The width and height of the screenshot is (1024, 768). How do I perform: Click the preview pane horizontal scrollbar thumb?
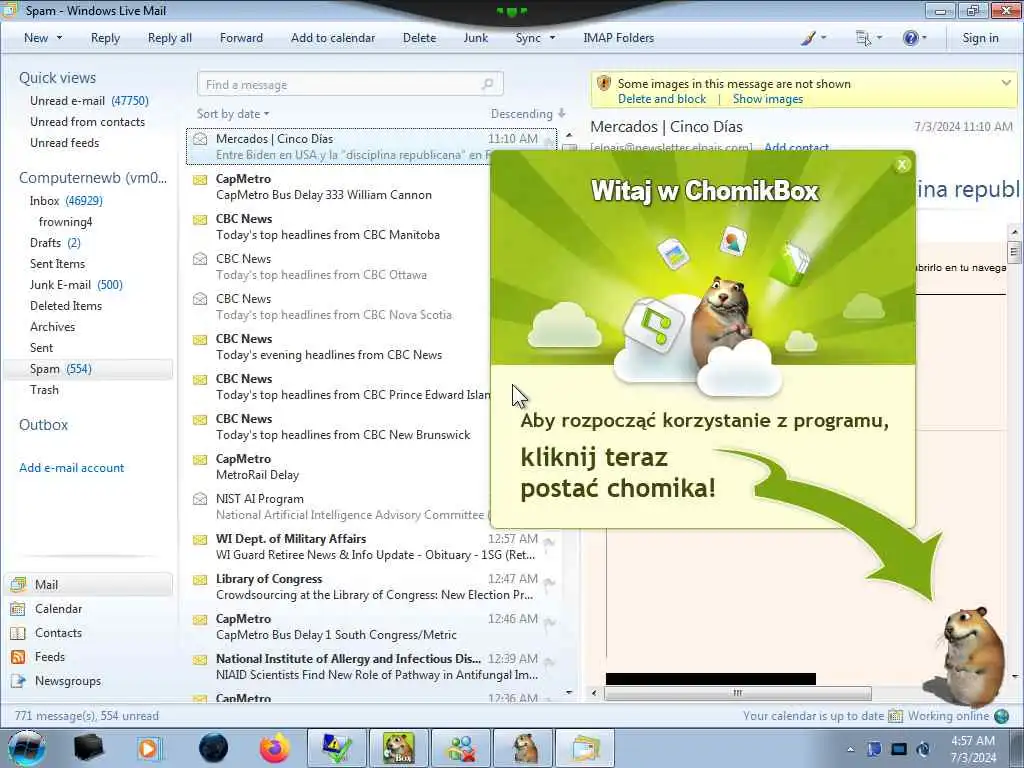click(x=737, y=693)
